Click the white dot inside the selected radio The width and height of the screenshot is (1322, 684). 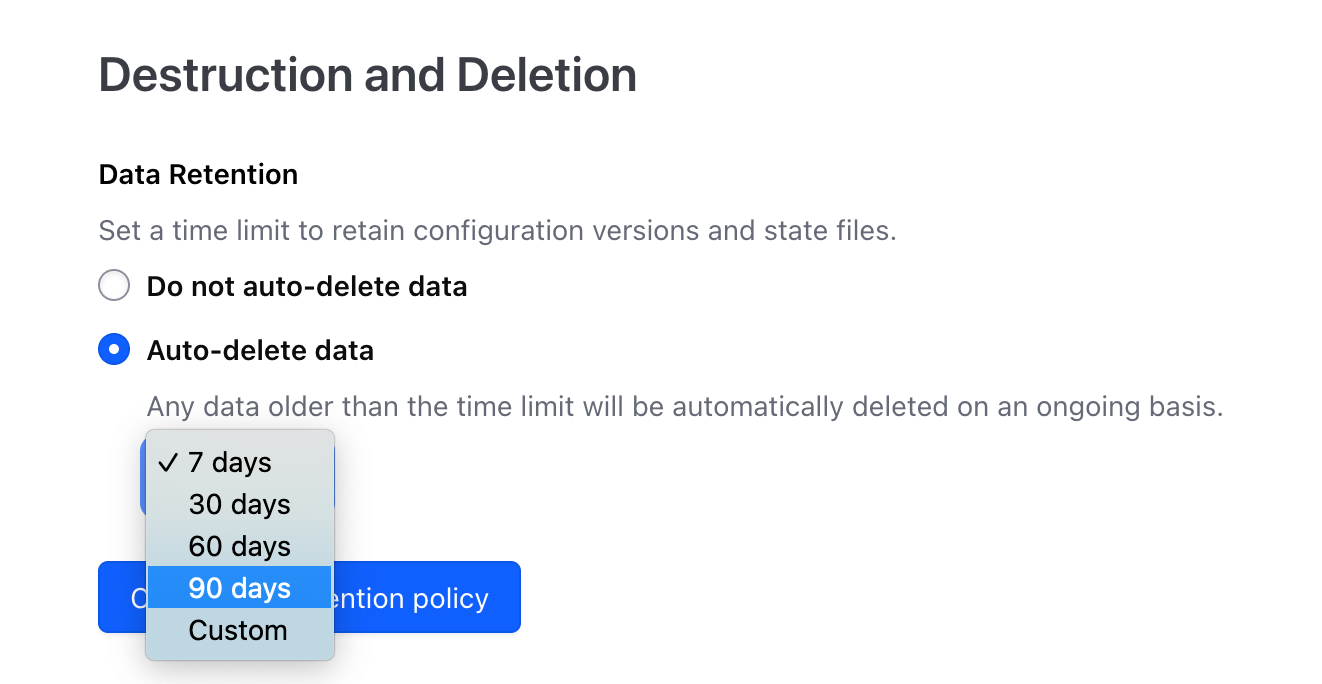[114, 350]
